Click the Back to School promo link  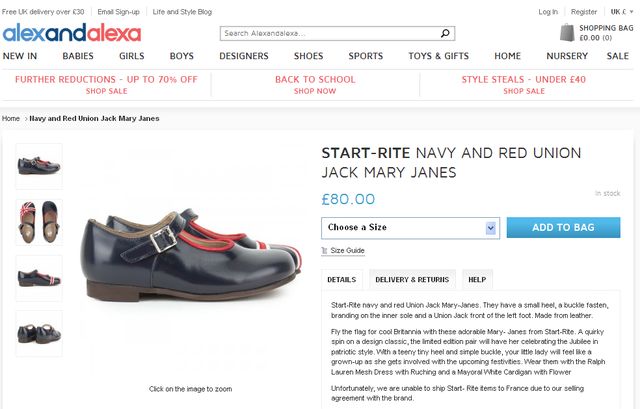(315, 84)
